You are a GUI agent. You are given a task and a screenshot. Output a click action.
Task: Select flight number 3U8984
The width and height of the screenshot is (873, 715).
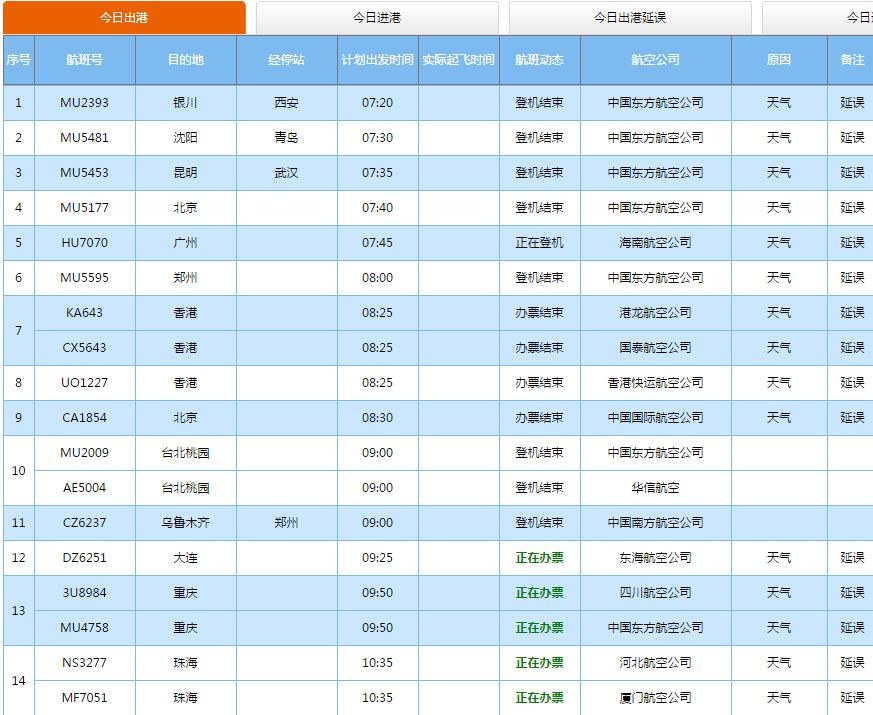tap(85, 593)
